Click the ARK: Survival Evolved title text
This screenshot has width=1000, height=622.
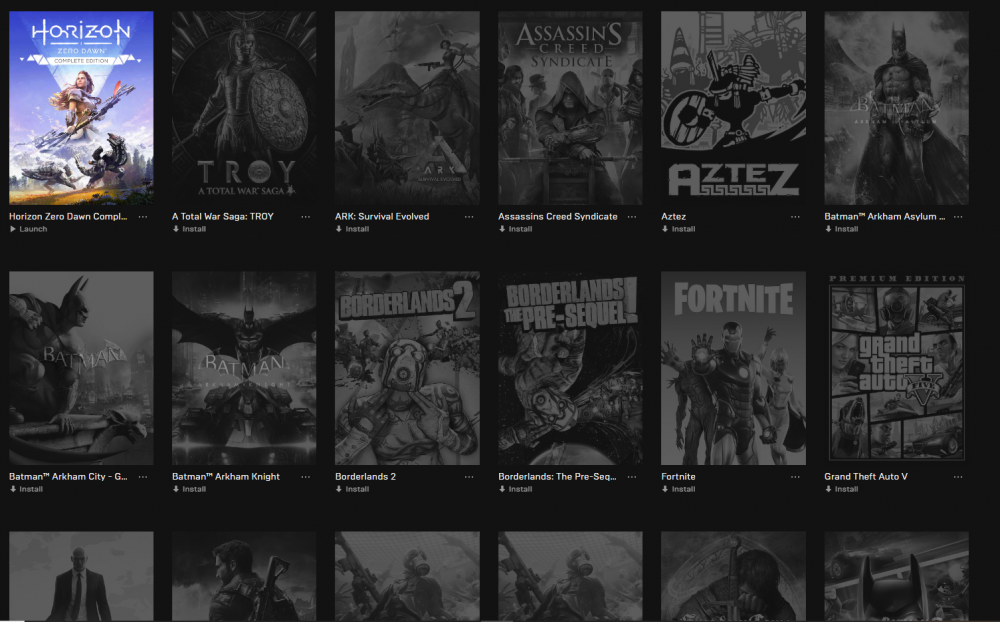tap(382, 216)
